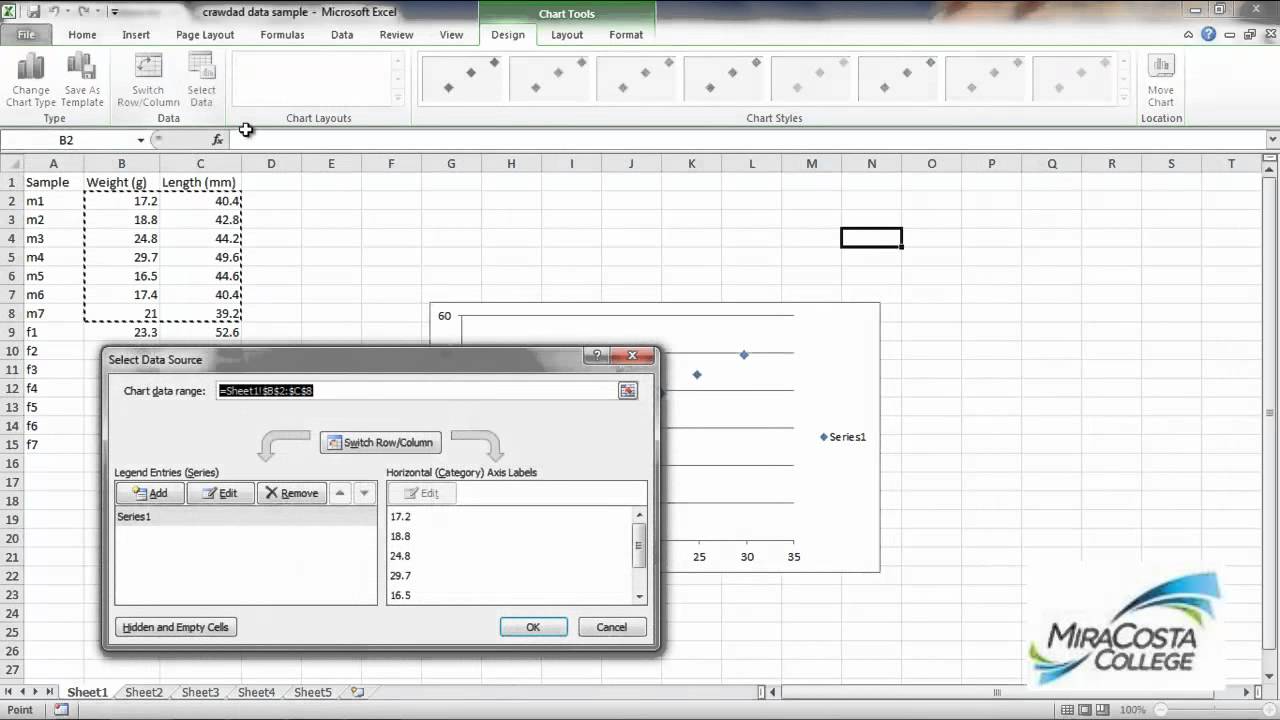
Task: Go to first sheet navigation arrow
Action: point(10,692)
